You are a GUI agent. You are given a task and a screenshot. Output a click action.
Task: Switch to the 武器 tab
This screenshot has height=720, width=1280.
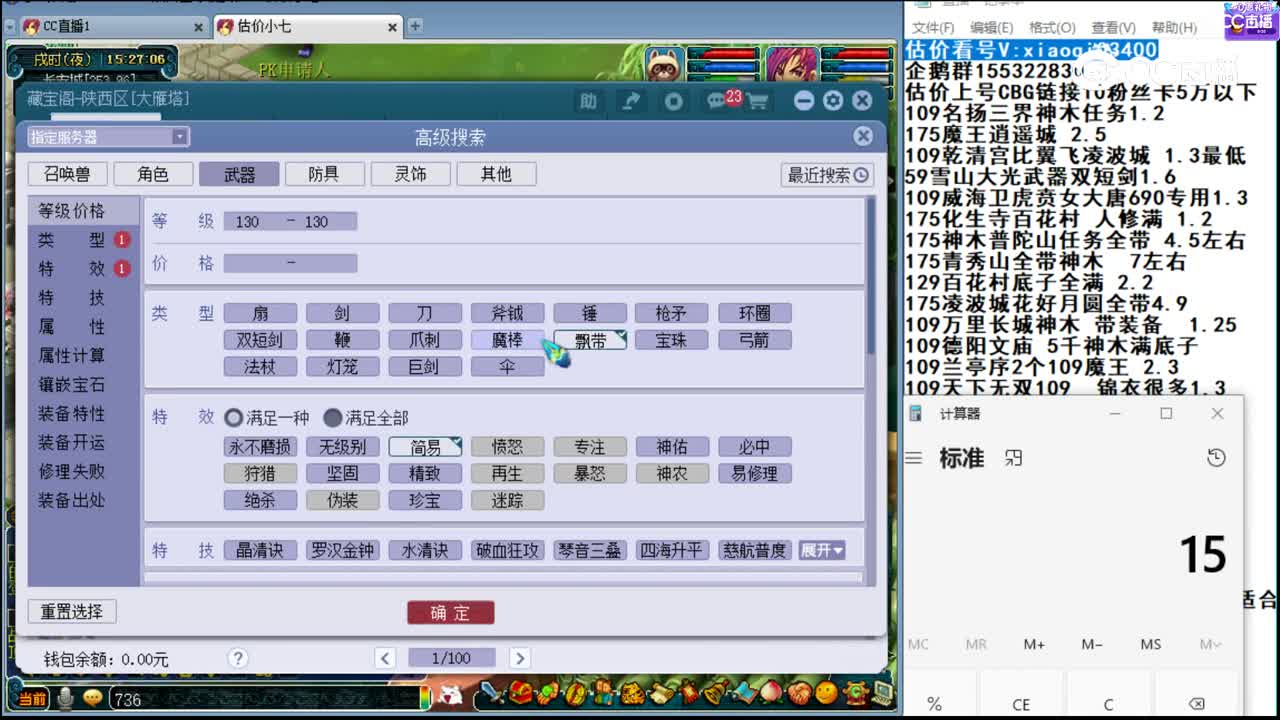tap(239, 174)
